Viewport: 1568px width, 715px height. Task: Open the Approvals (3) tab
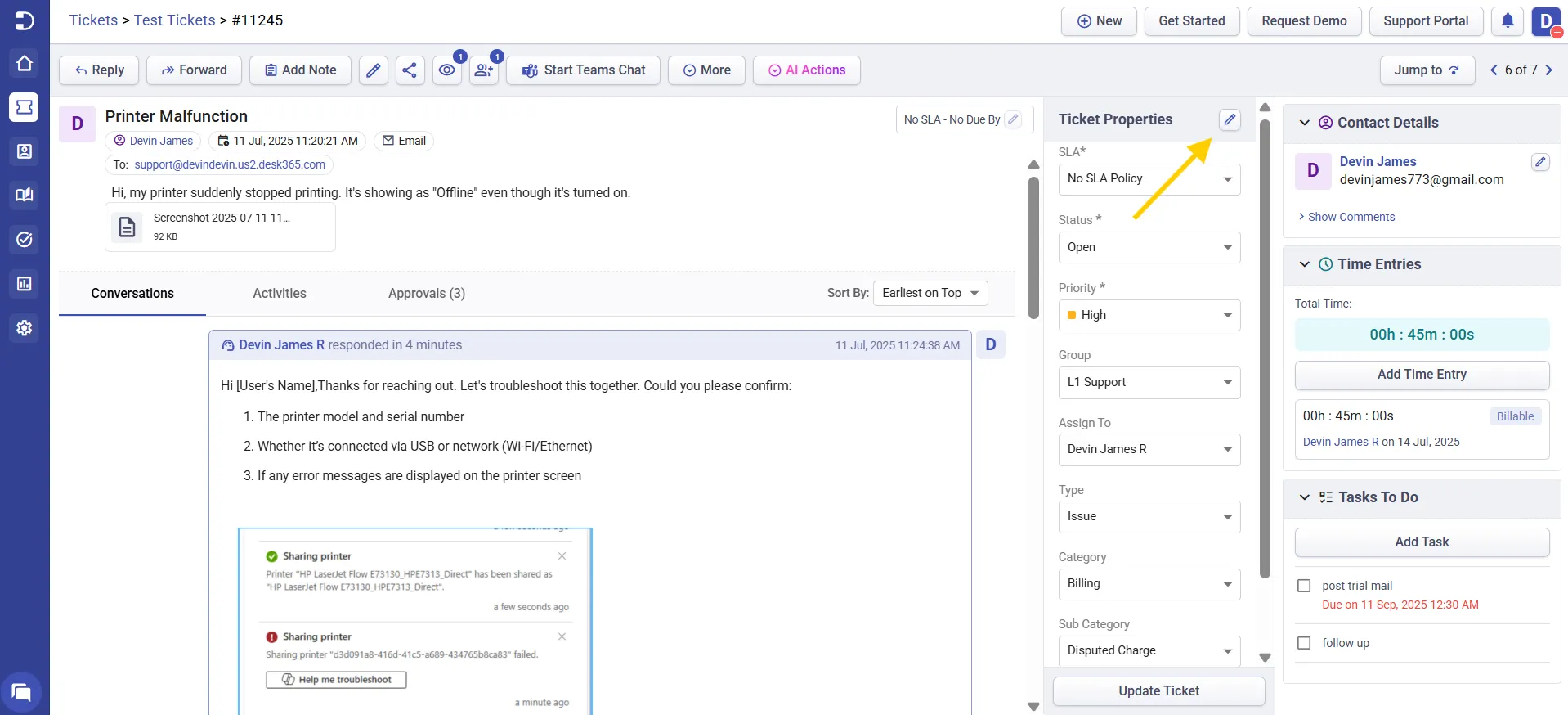(x=426, y=293)
